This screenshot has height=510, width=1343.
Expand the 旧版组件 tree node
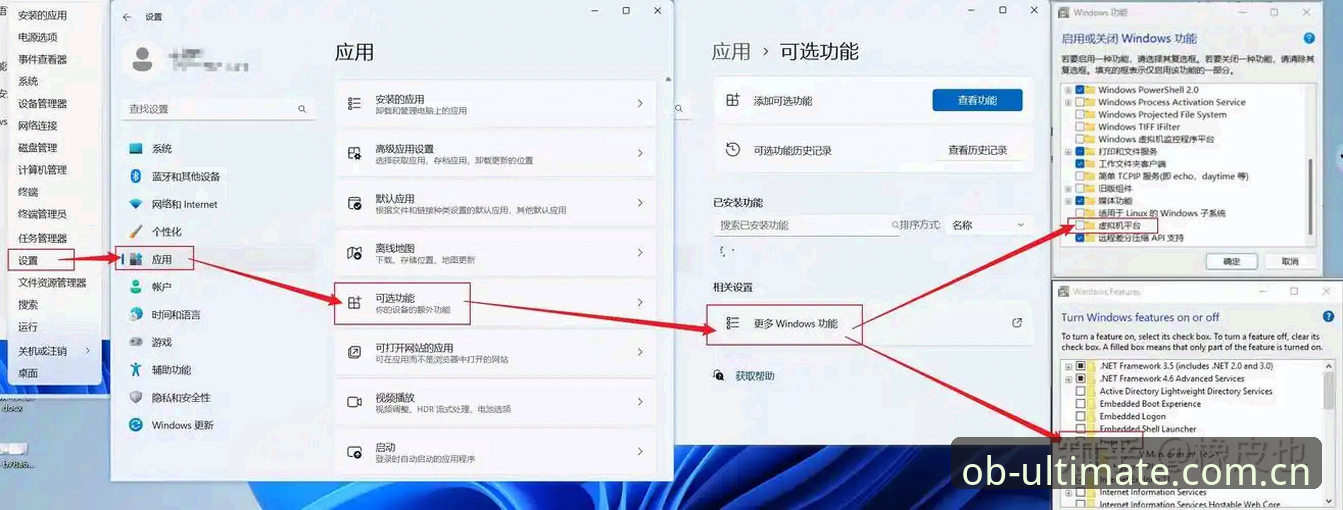click(x=1068, y=188)
